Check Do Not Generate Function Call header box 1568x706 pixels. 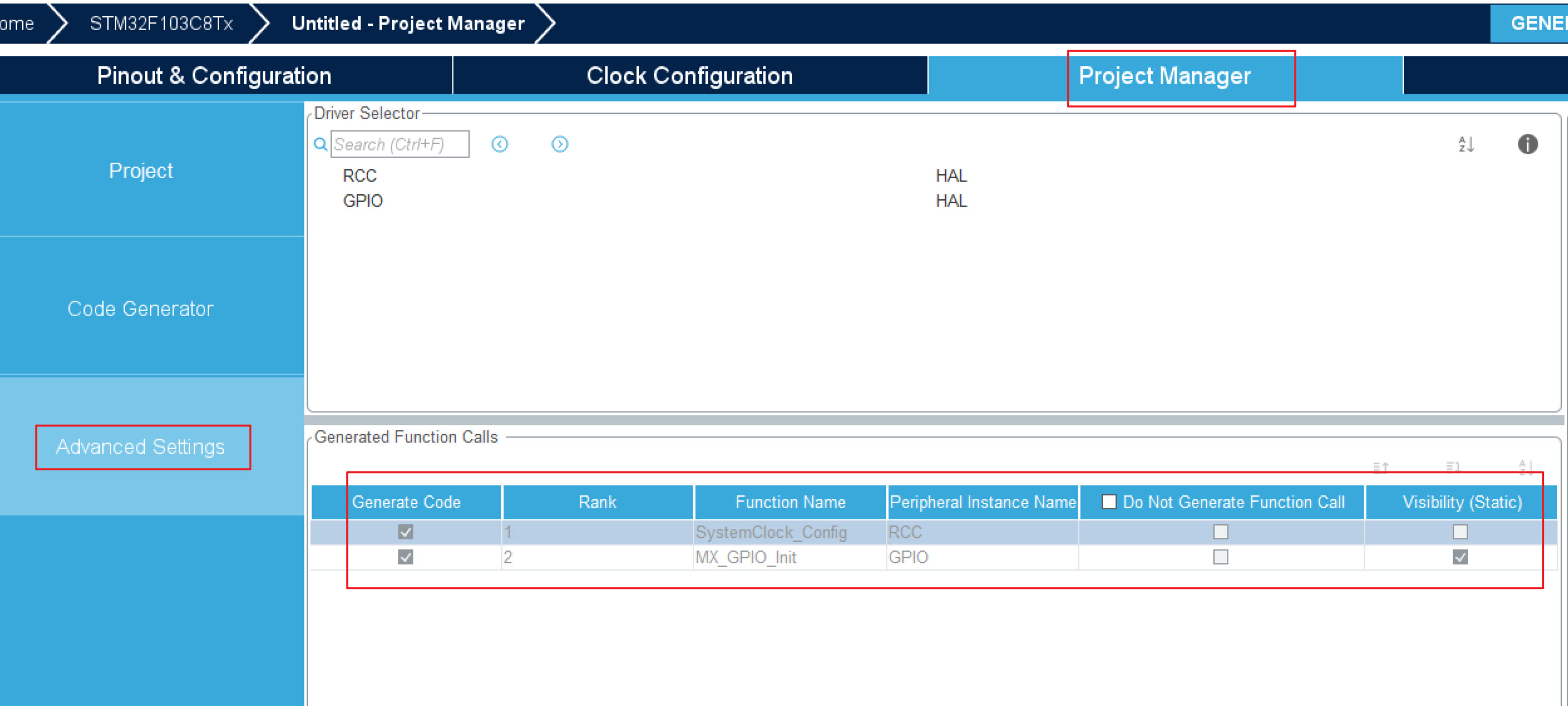(x=1109, y=502)
